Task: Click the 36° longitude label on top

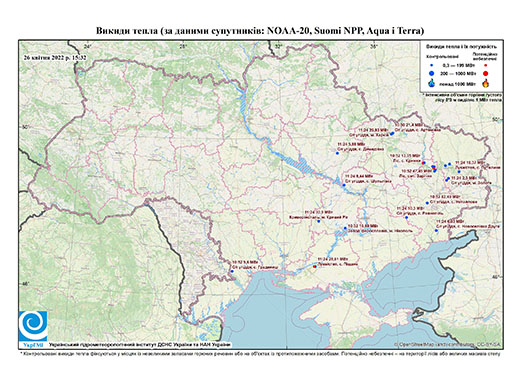Action: [374, 46]
